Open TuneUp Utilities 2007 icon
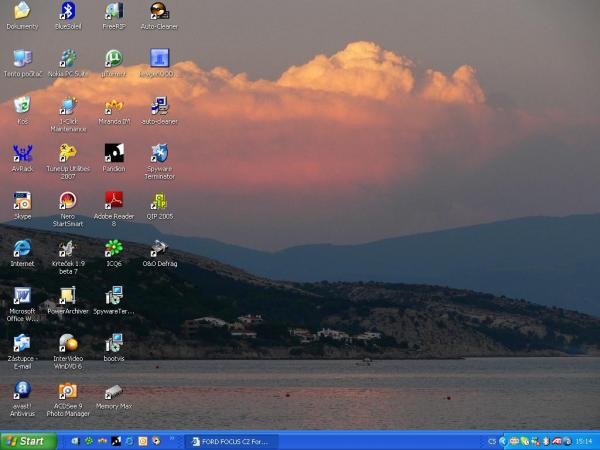The image size is (600, 450). [68, 153]
